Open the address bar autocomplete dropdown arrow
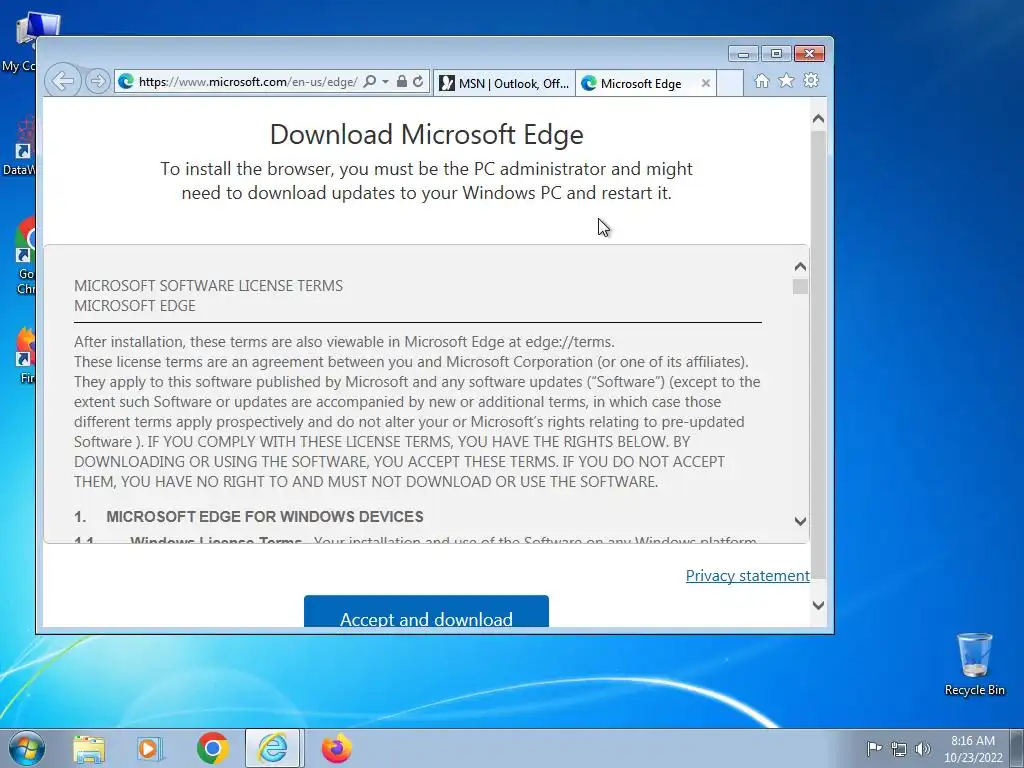The height and width of the screenshot is (768, 1024). tap(385, 81)
